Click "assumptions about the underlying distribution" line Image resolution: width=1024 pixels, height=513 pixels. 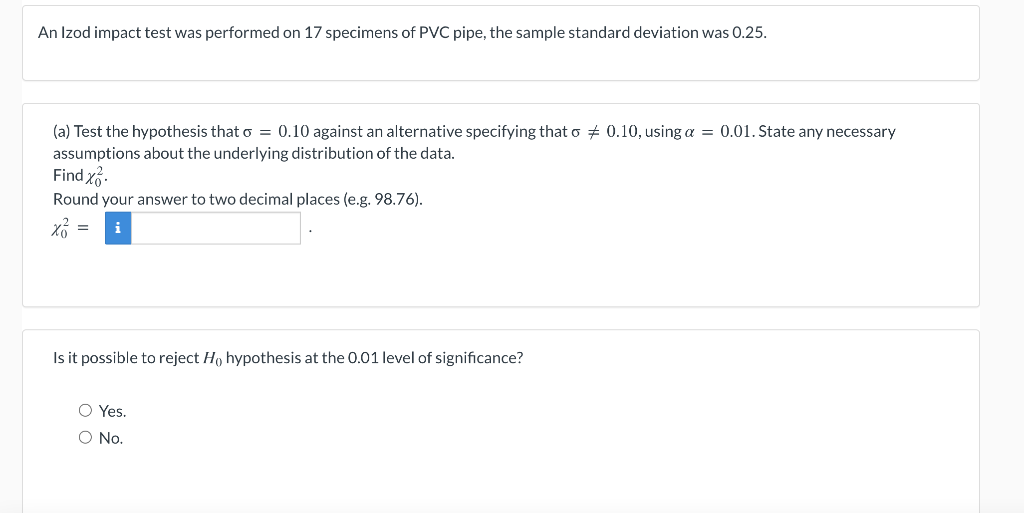click(253, 154)
